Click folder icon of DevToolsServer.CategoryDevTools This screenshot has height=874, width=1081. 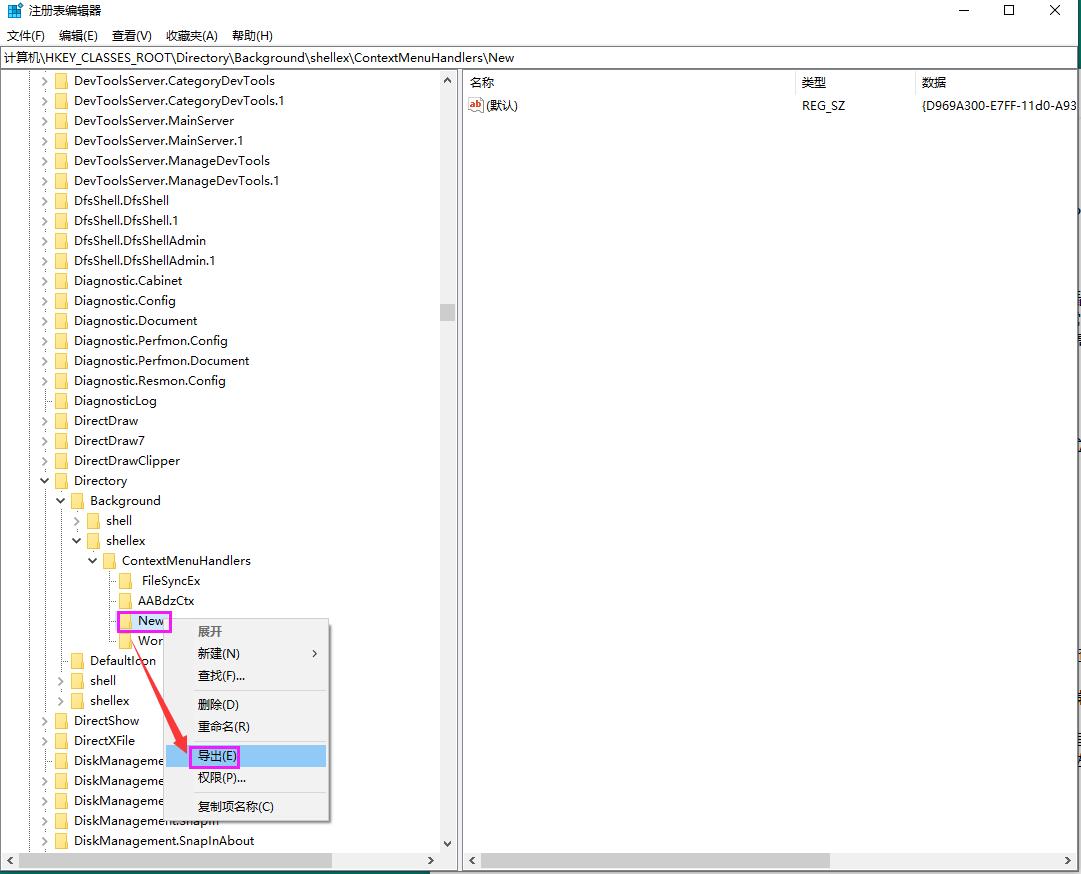pos(62,81)
